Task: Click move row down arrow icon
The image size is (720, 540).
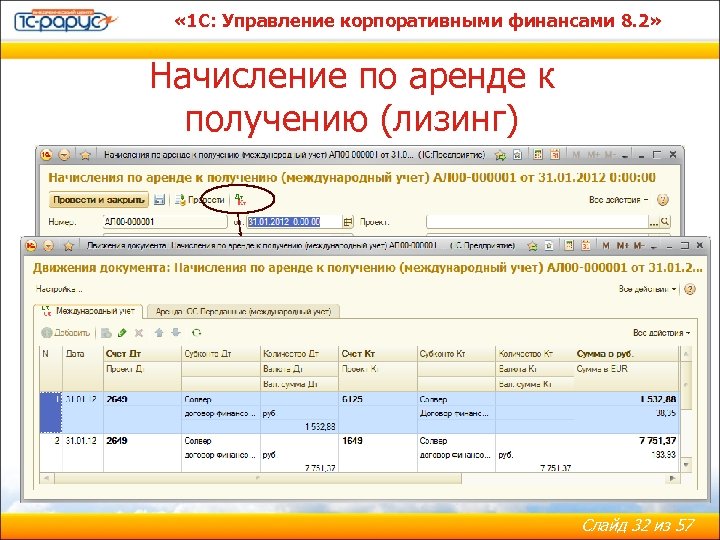Action: pyautogui.click(x=176, y=332)
